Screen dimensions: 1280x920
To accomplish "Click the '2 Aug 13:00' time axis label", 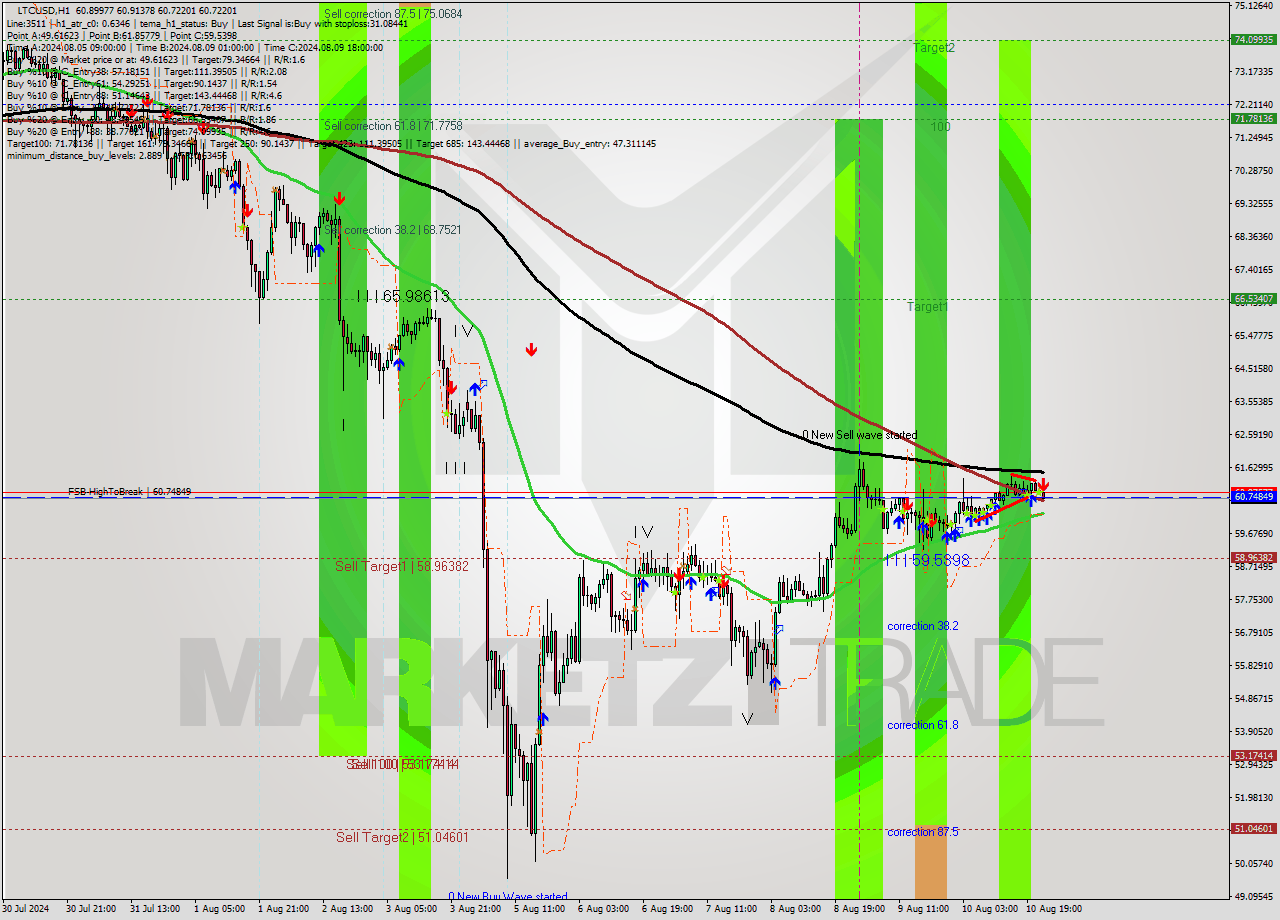I will point(347,909).
